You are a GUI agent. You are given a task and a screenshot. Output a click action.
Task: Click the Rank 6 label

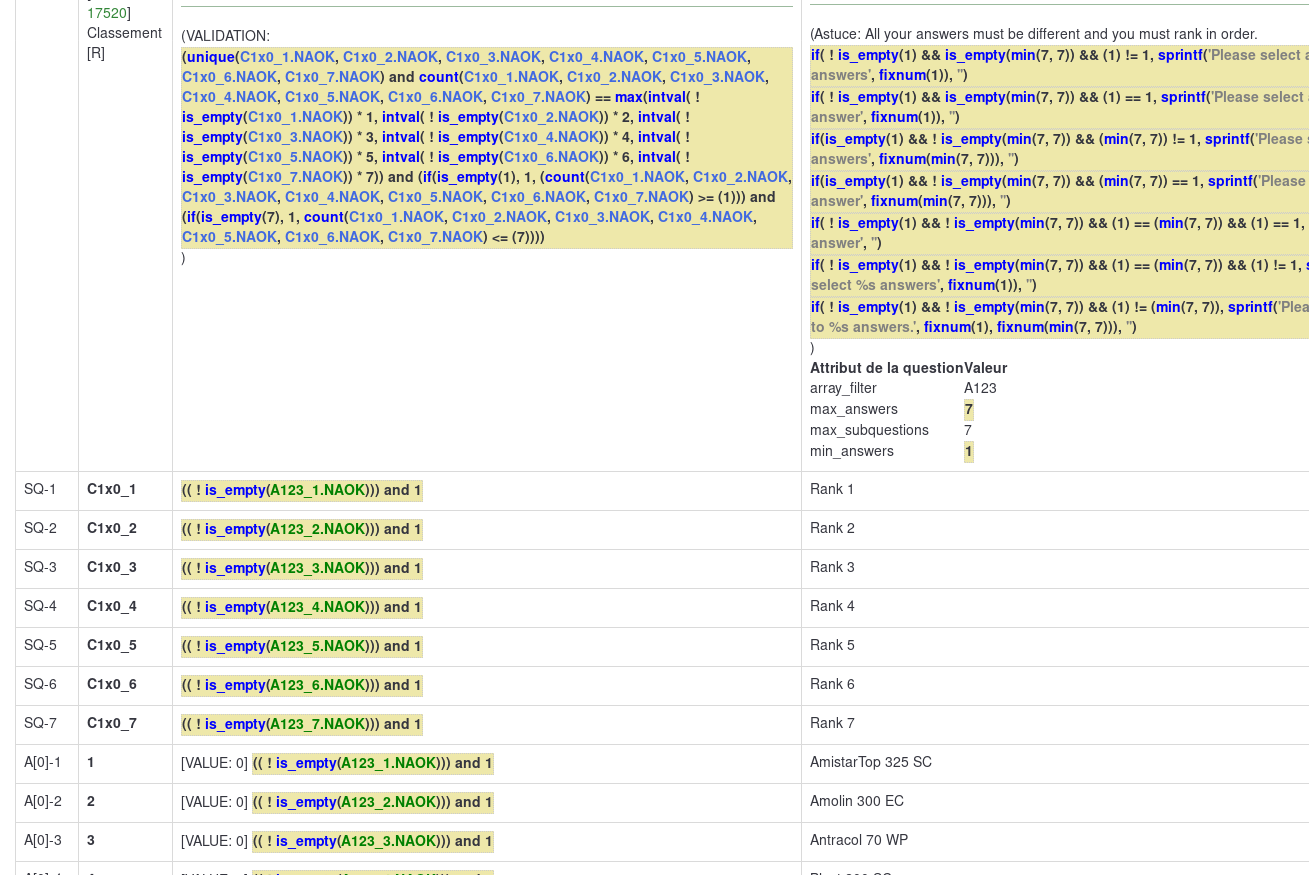pos(832,684)
